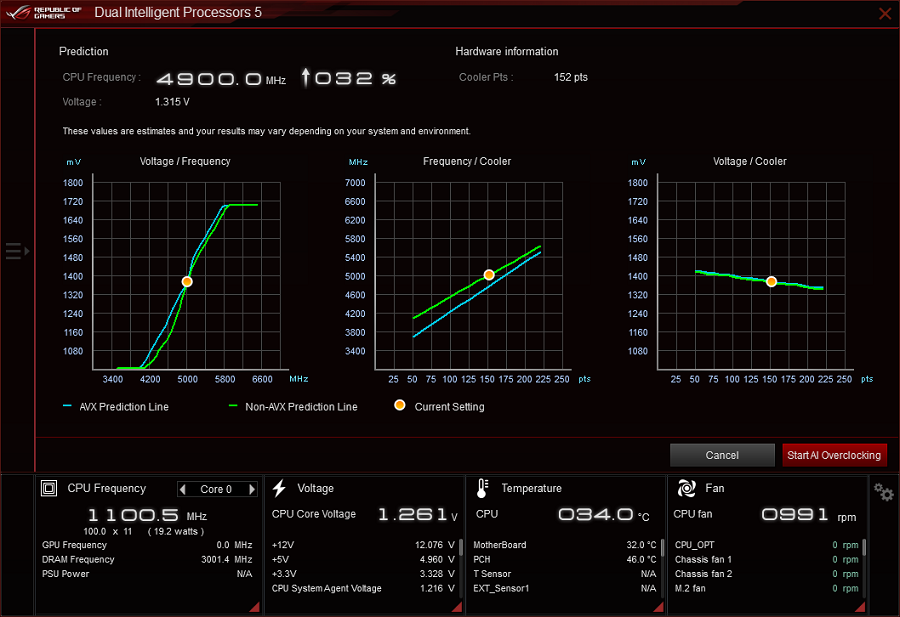Expand the Fan panel corner triangle

point(860,607)
